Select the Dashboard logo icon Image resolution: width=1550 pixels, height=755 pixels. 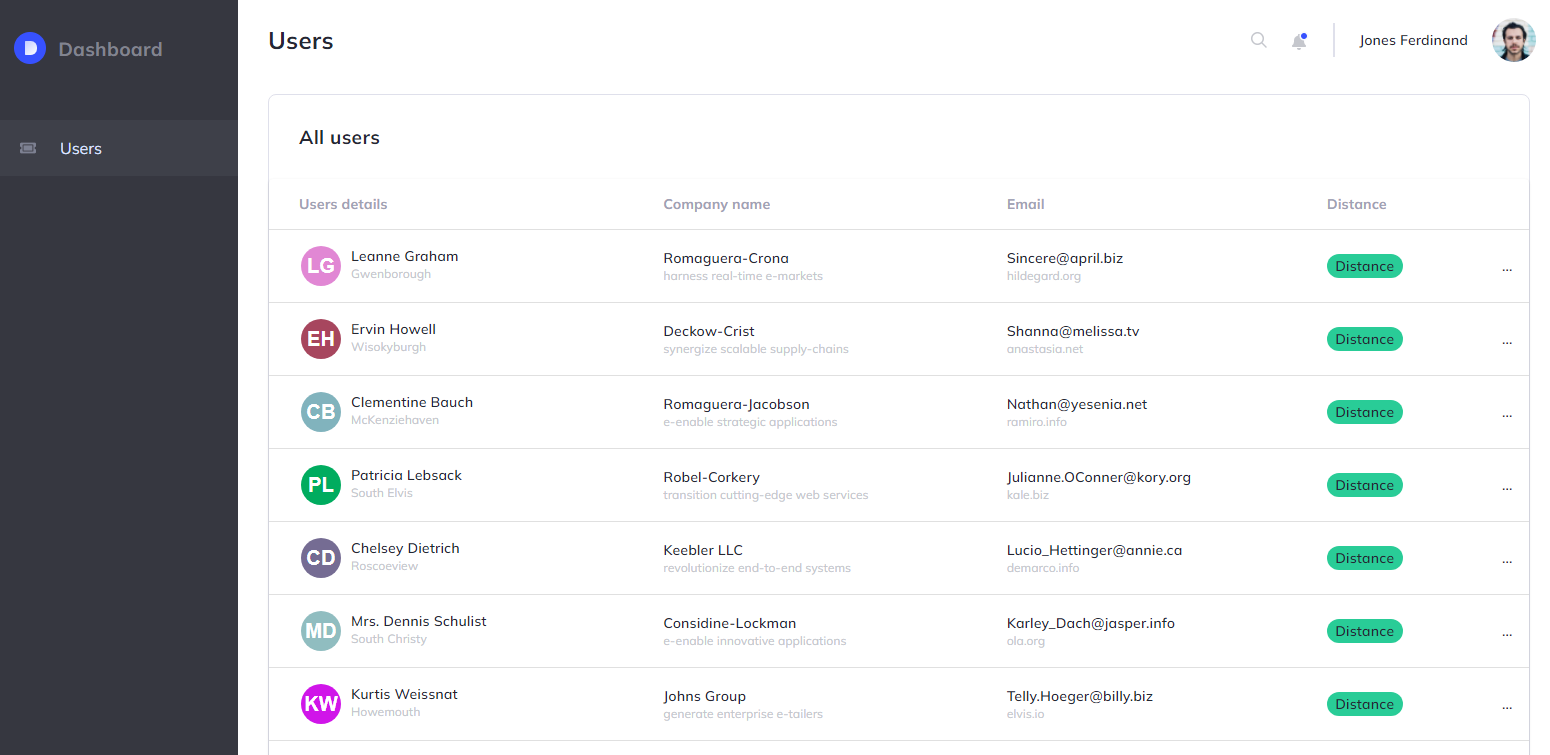30,48
